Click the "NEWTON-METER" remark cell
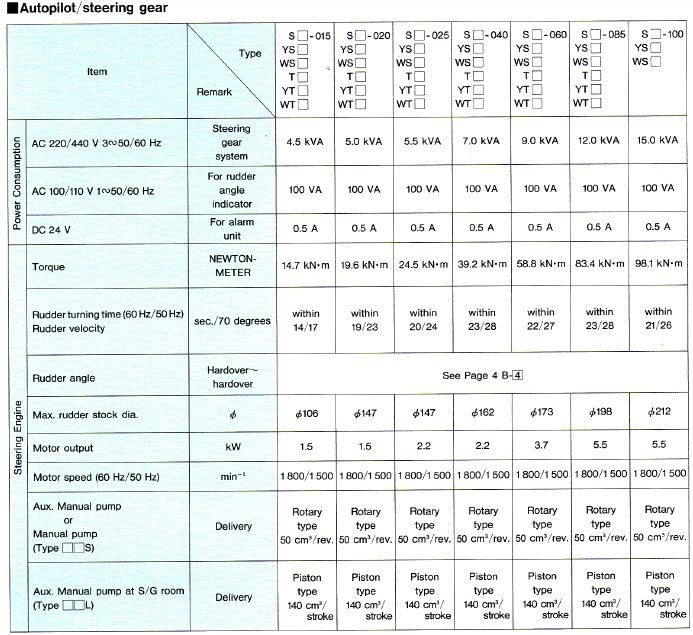 pyautogui.click(x=232, y=266)
